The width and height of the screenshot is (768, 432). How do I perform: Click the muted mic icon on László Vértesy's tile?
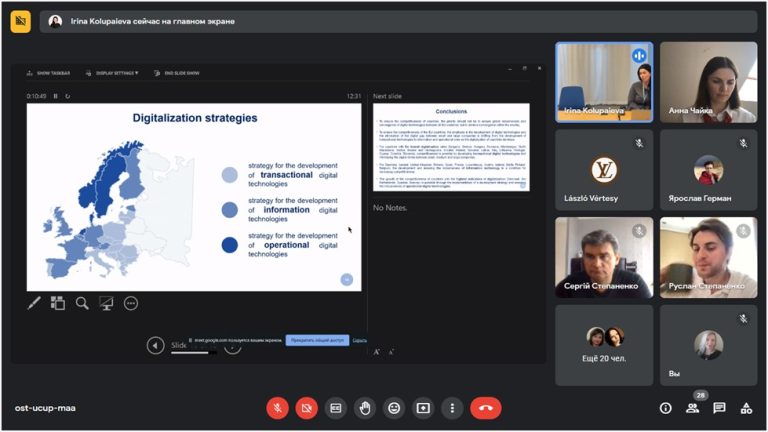click(639, 143)
